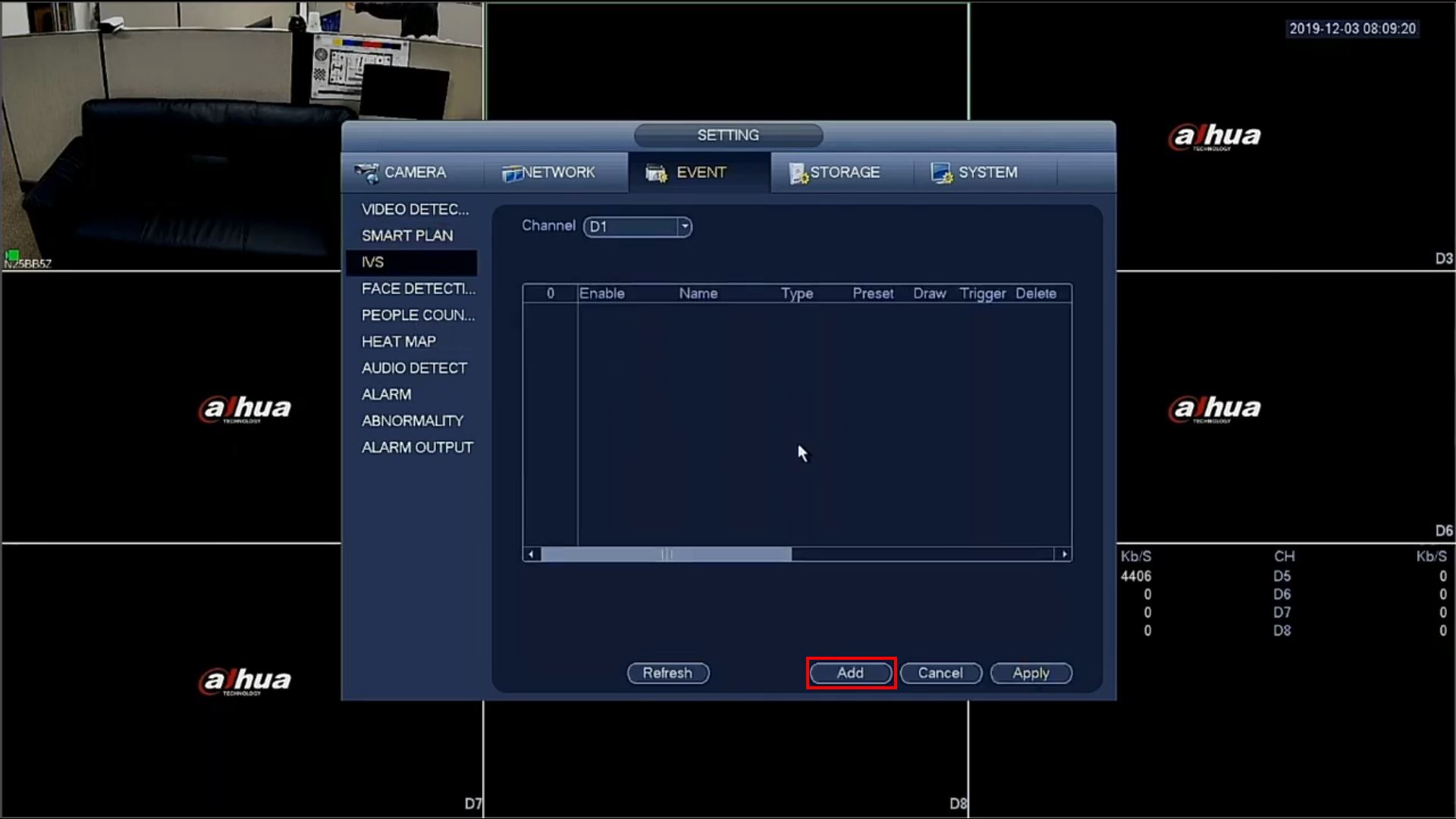Image resolution: width=1456 pixels, height=819 pixels.
Task: Click the left arrow of horizontal scrollbar
Action: click(532, 554)
